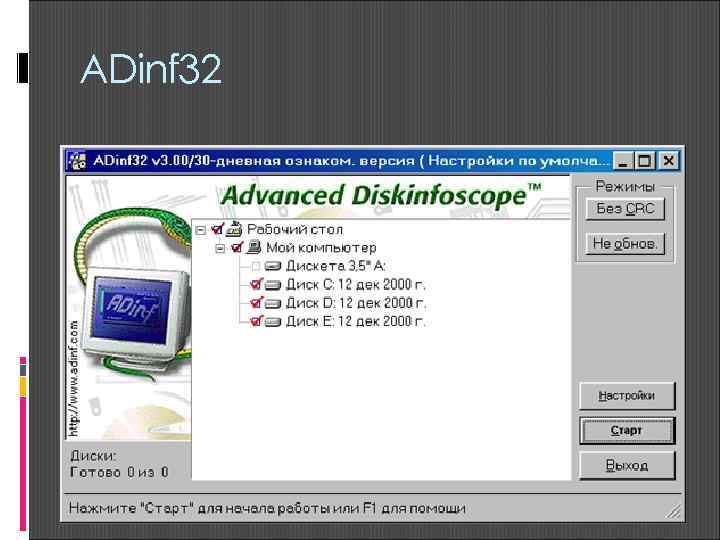Click the Старт button to begin

(627, 430)
